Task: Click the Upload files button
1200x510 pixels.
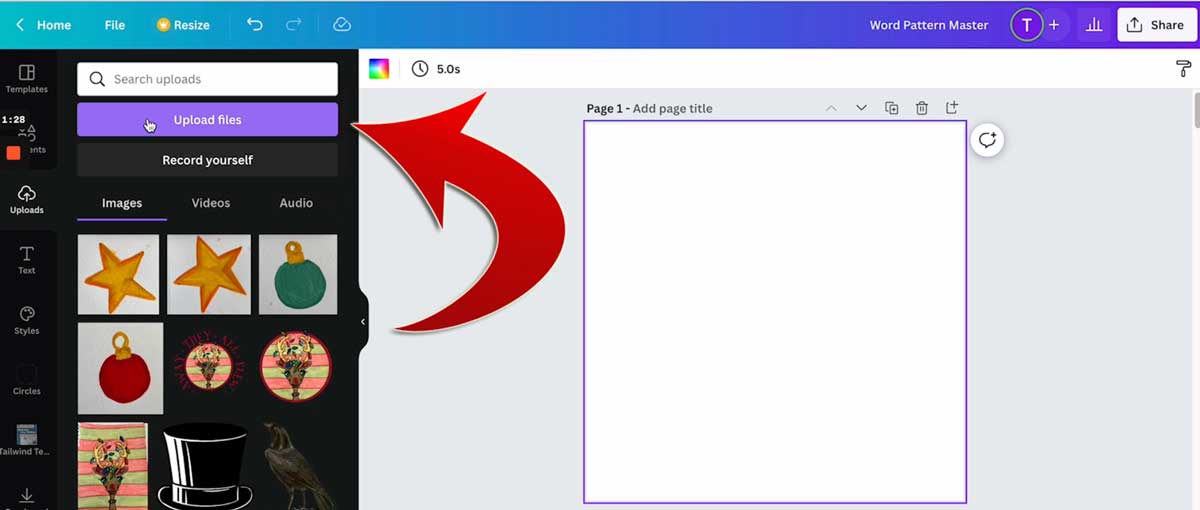Action: click(207, 120)
